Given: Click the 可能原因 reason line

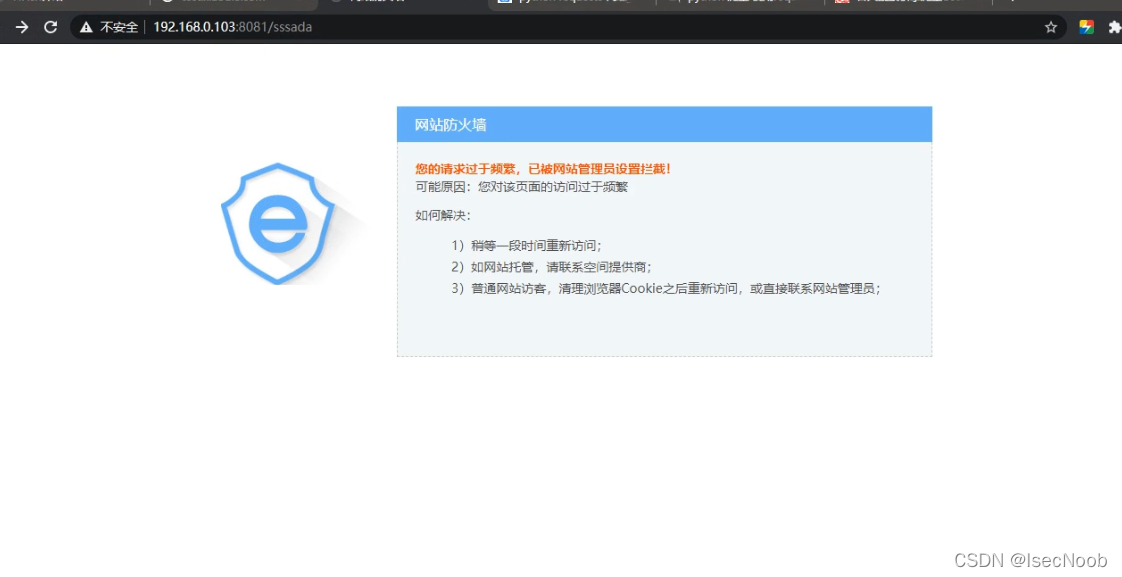Looking at the screenshot, I should pos(522,187).
